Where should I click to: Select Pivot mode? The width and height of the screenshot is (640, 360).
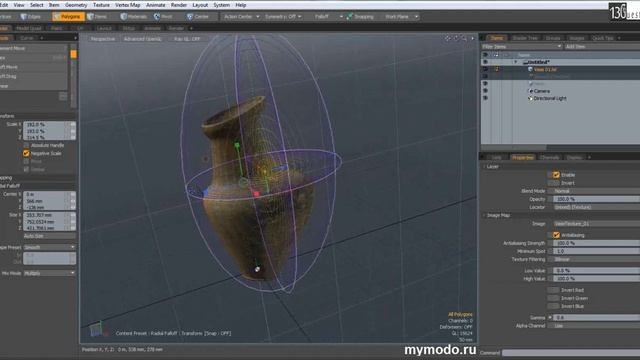(x=163, y=17)
